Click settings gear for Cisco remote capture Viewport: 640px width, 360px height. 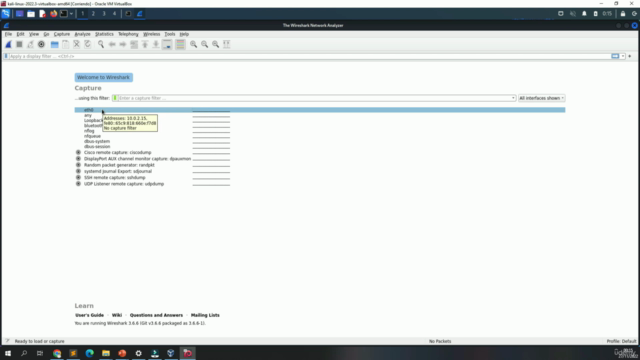click(x=78, y=152)
